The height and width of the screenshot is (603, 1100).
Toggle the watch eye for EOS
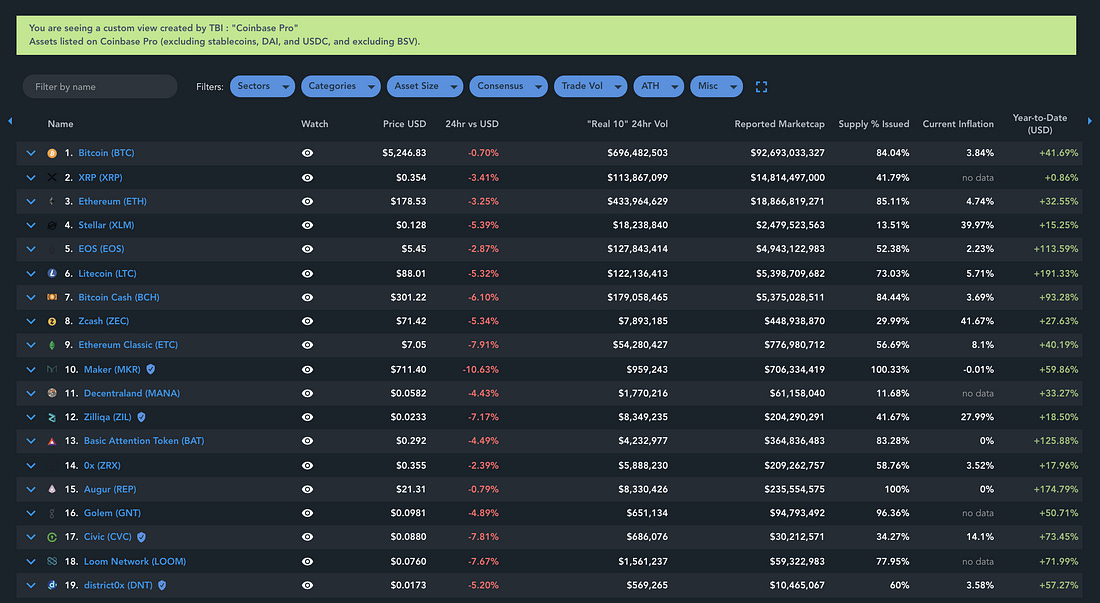click(307, 249)
